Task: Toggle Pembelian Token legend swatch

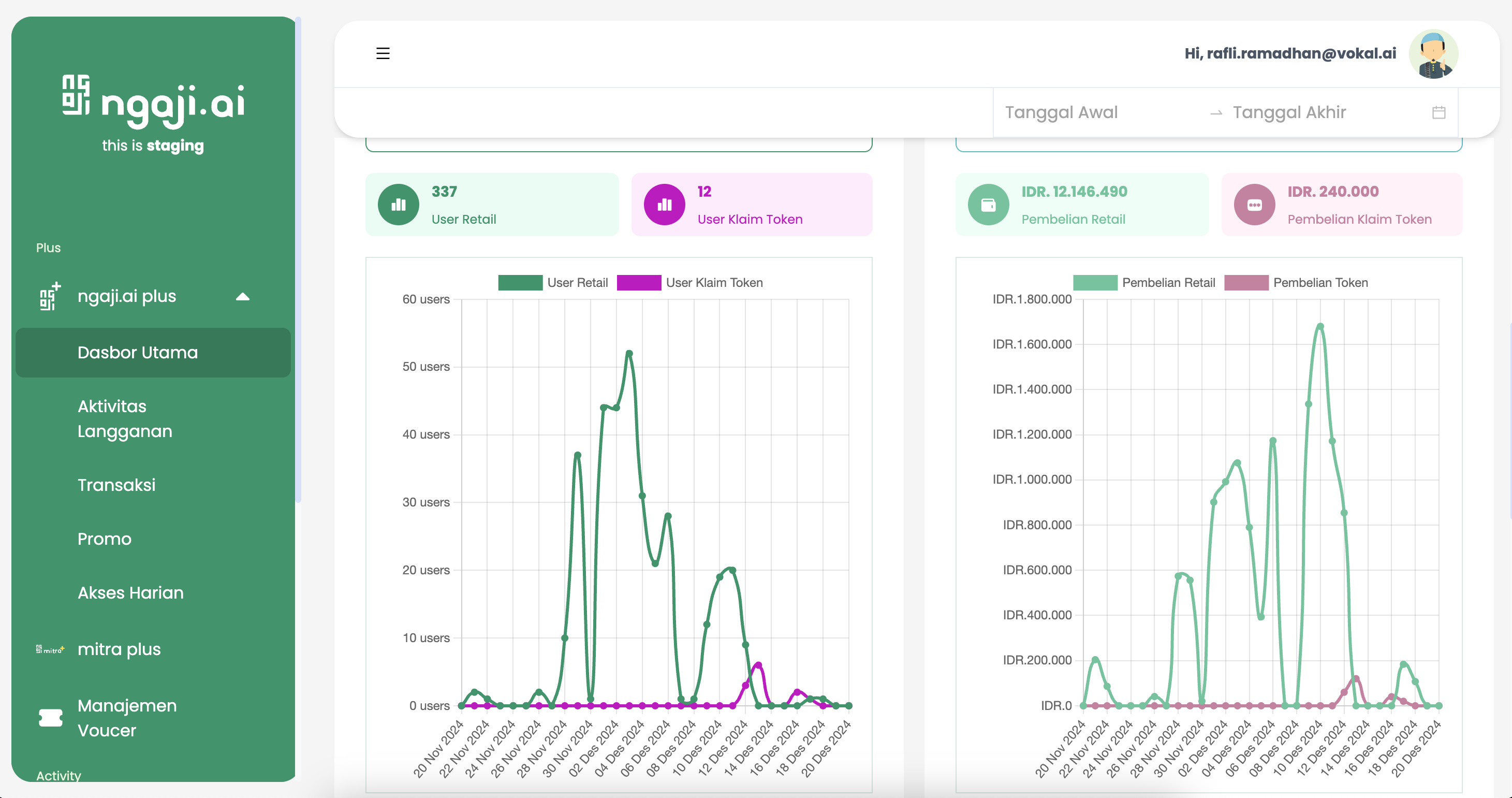Action: pos(1246,282)
